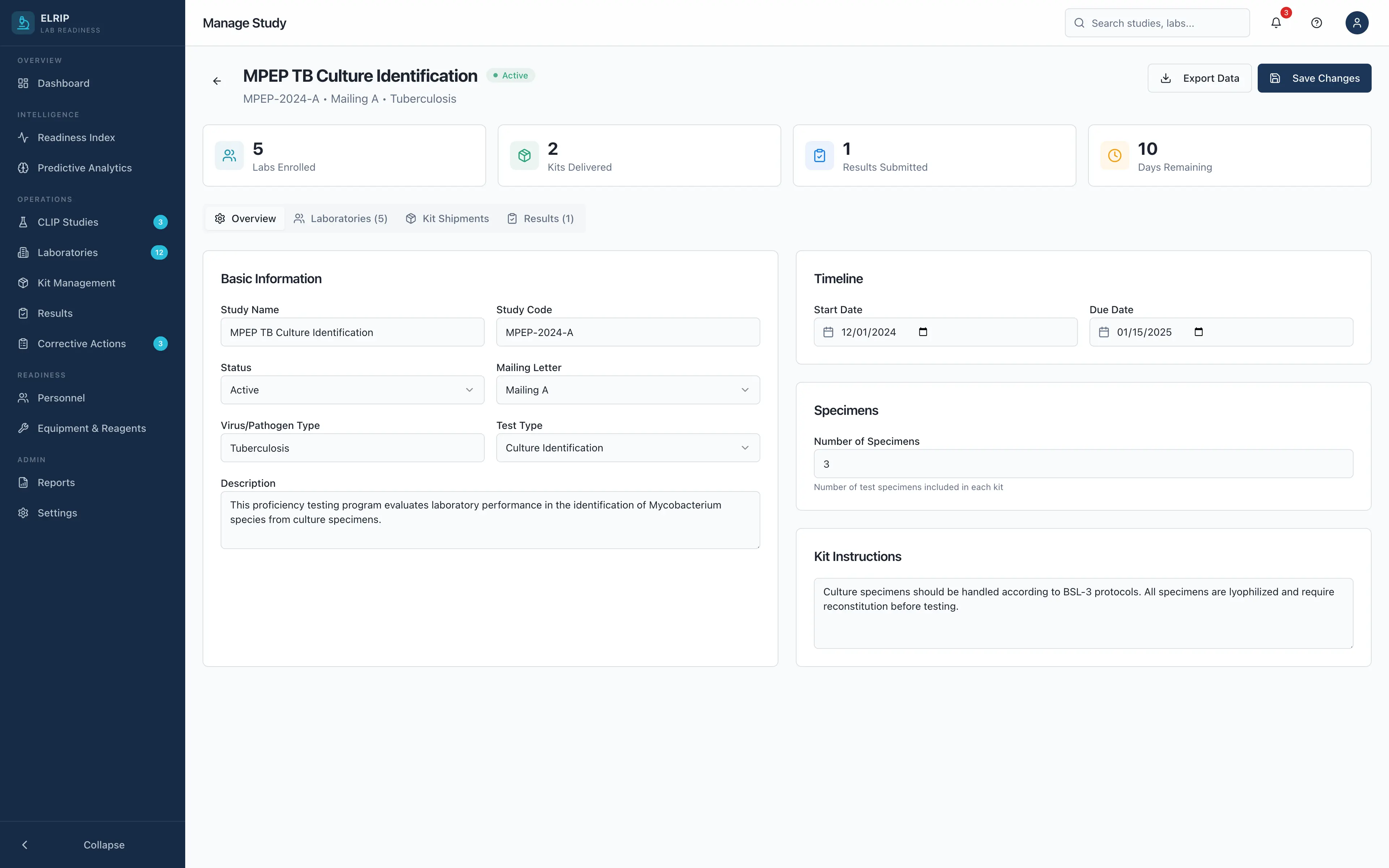Click the Save Changes button

click(x=1314, y=78)
